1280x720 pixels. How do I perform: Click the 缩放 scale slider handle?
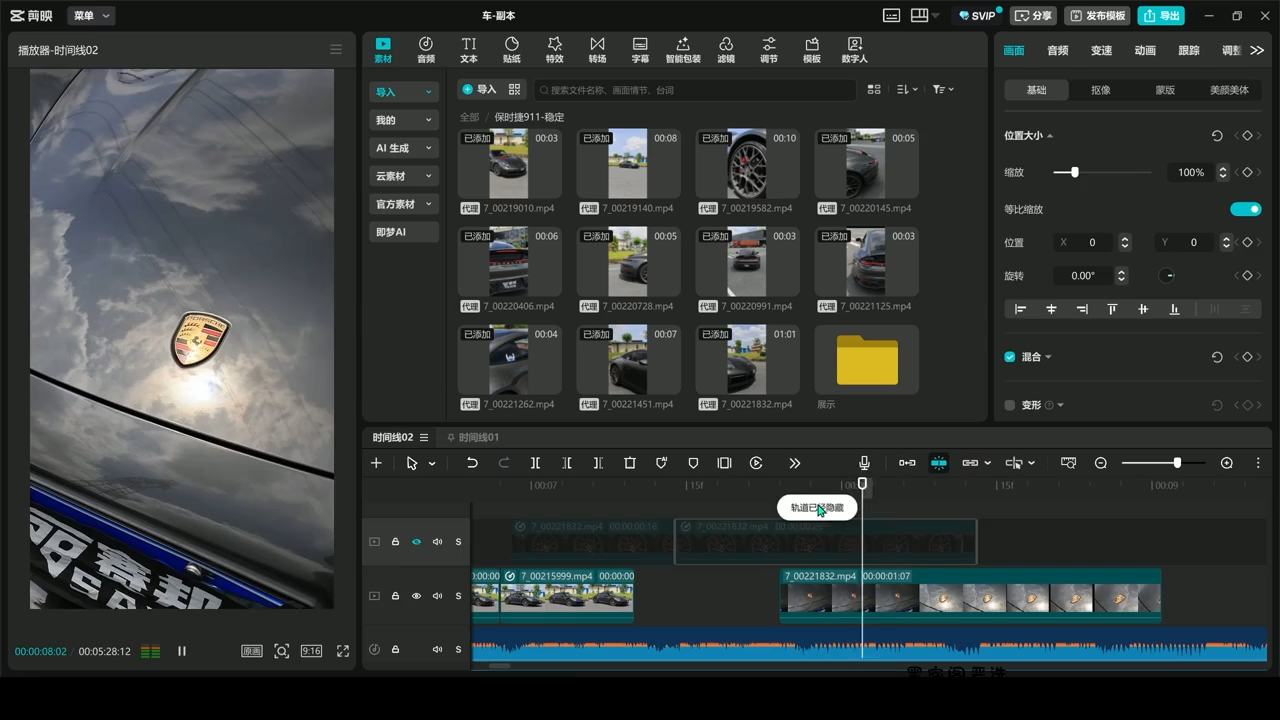click(x=1075, y=173)
